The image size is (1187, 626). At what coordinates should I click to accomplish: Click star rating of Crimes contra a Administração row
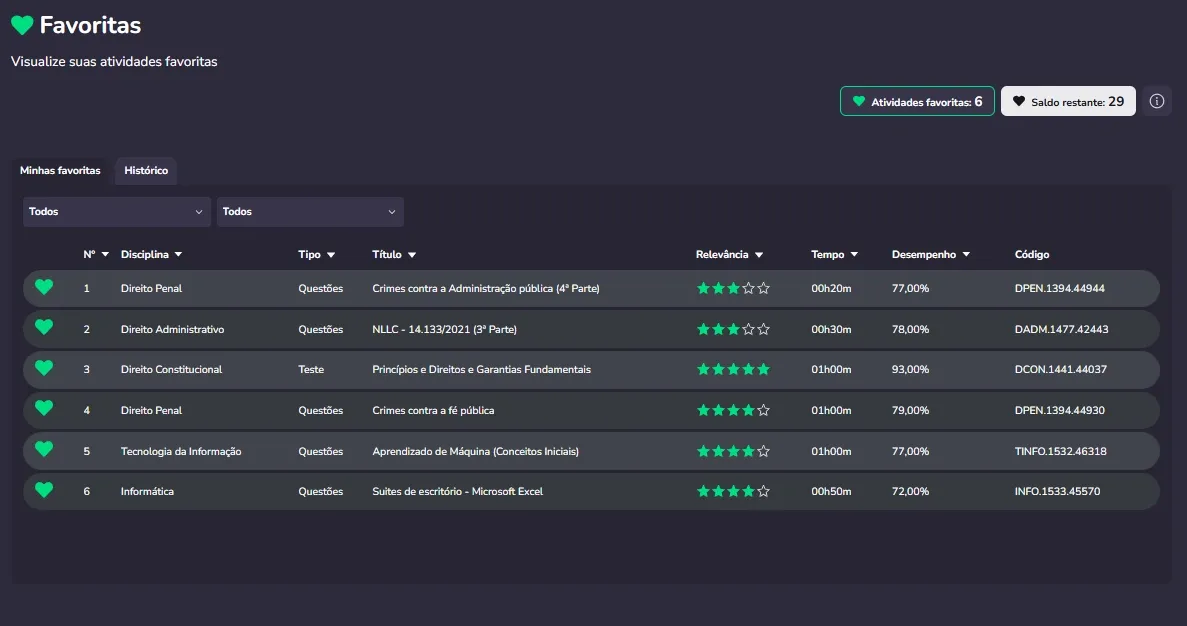pos(733,288)
